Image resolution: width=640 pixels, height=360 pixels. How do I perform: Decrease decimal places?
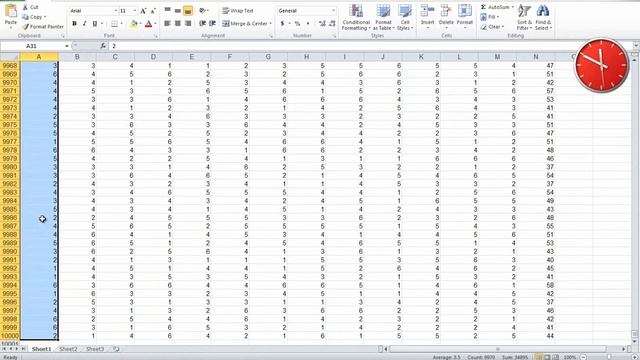(x=332, y=24)
